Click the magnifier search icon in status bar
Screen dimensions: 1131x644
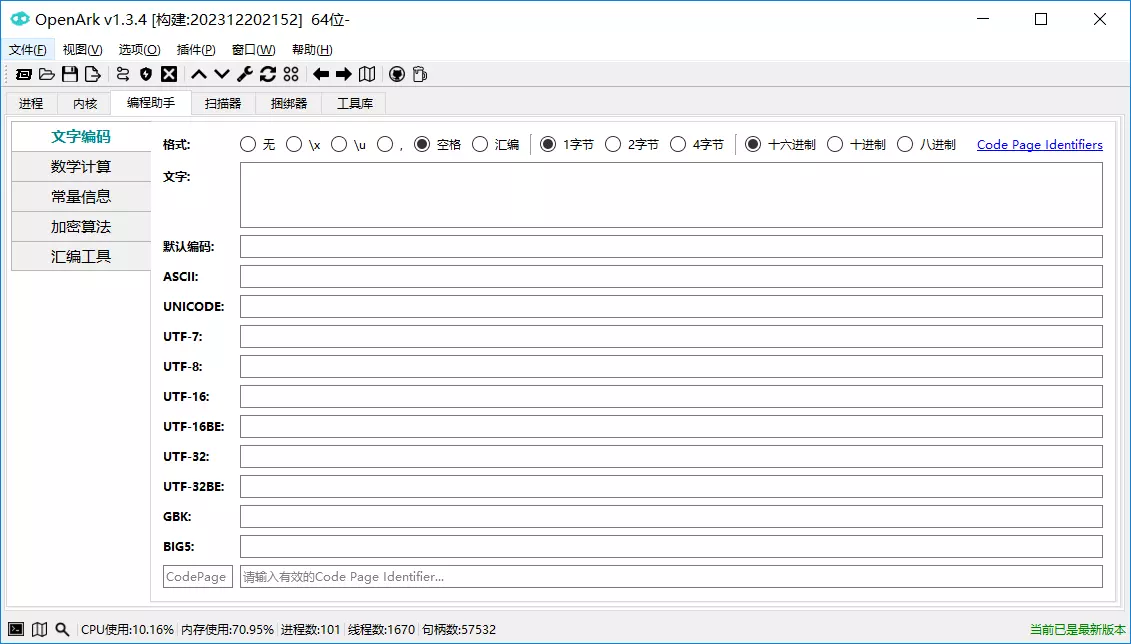tap(62, 629)
